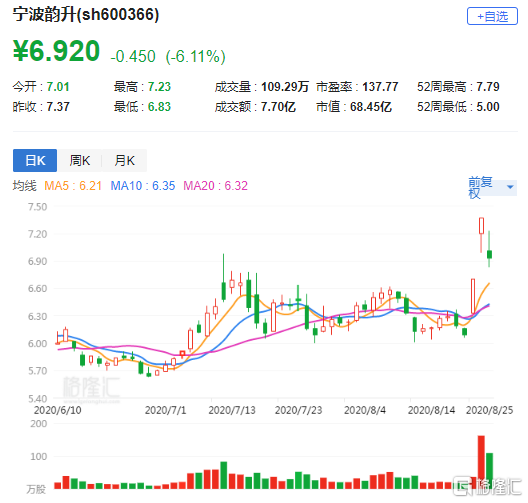528x503 pixels.
Task: Click the 6.90 price axis label
Action: [x=37, y=262]
